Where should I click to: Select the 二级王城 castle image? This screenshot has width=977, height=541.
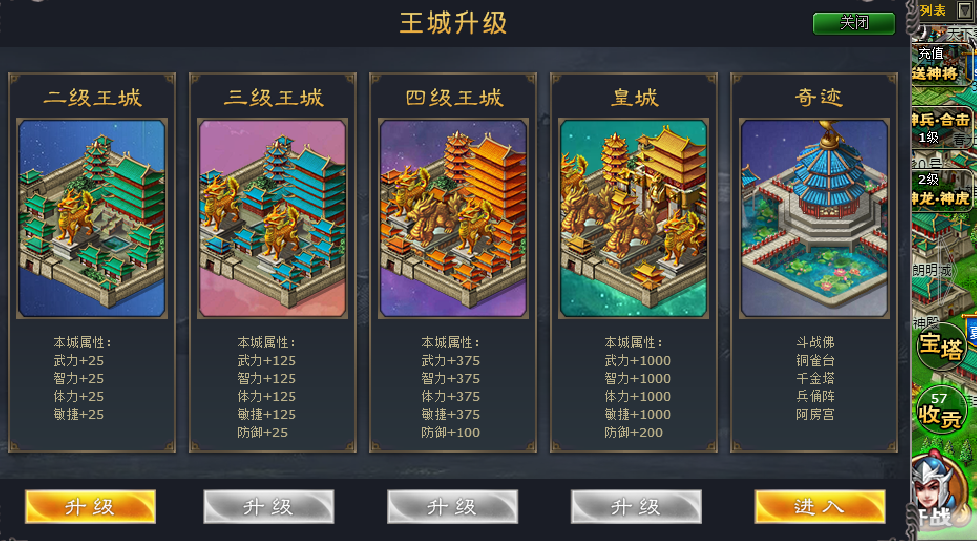92,219
